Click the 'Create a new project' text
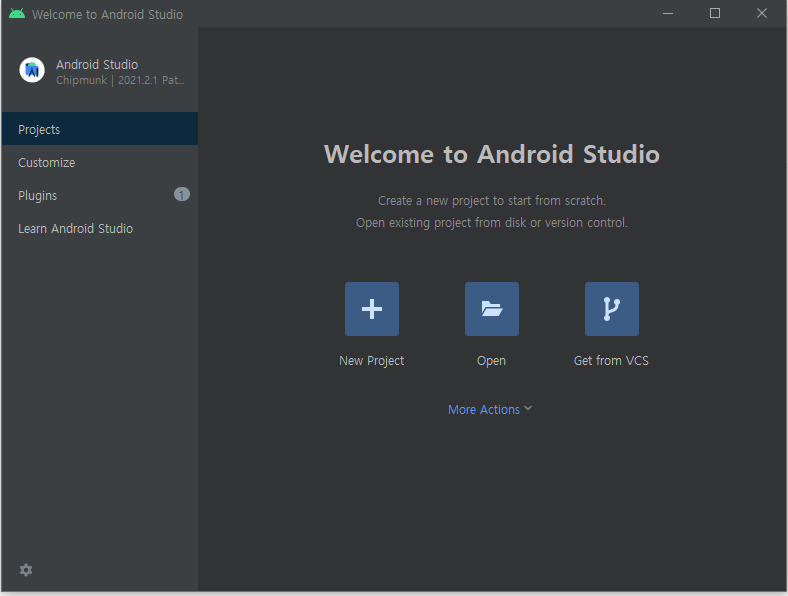 [x=491, y=201]
